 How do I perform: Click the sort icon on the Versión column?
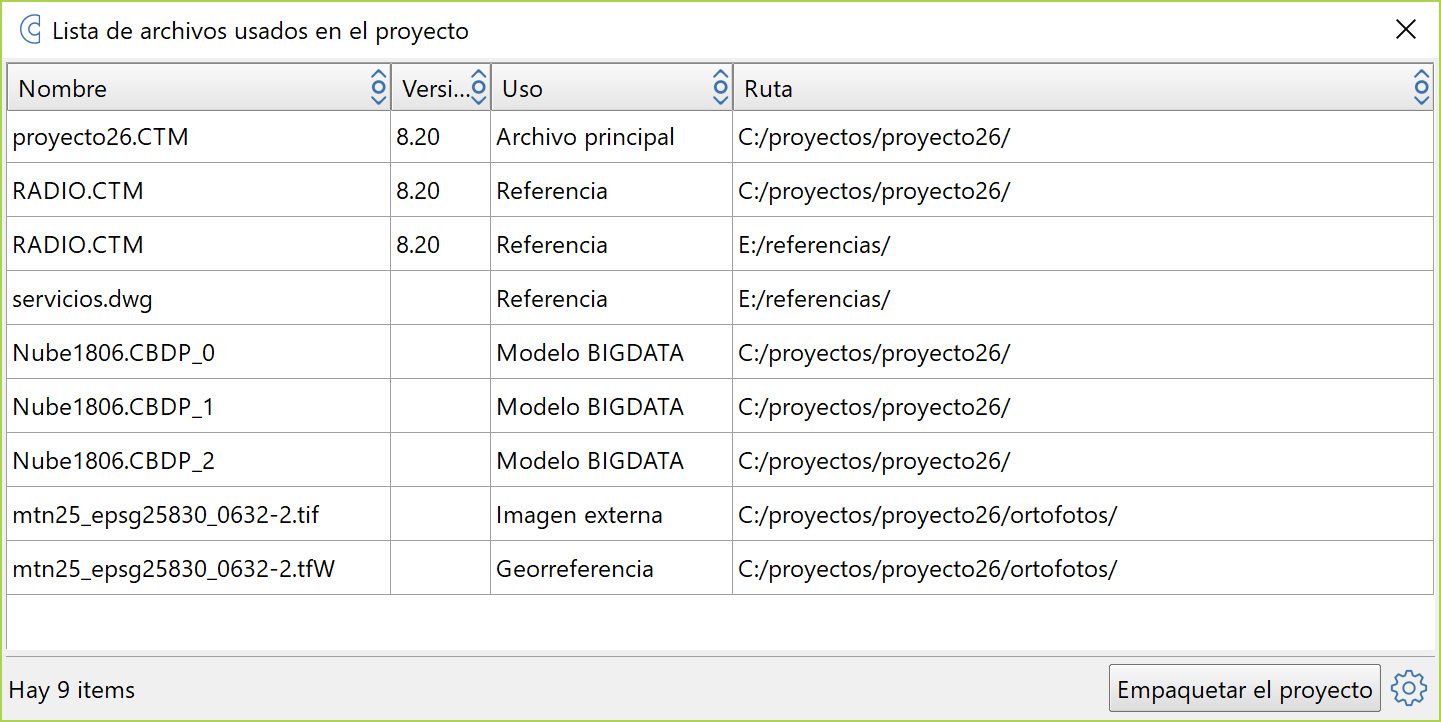tap(480, 87)
